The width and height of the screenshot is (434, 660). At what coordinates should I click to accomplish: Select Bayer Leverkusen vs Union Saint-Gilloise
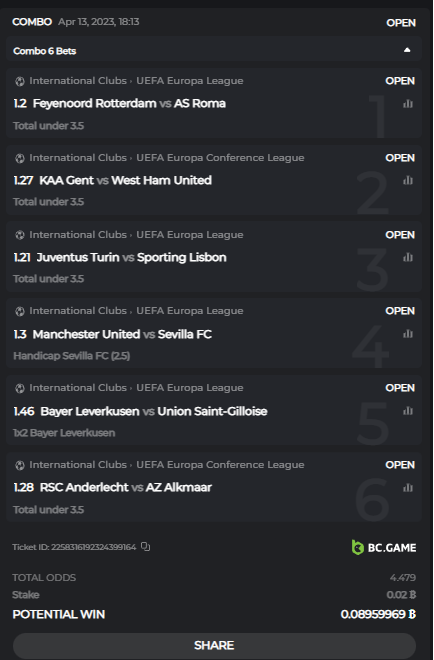coord(154,411)
